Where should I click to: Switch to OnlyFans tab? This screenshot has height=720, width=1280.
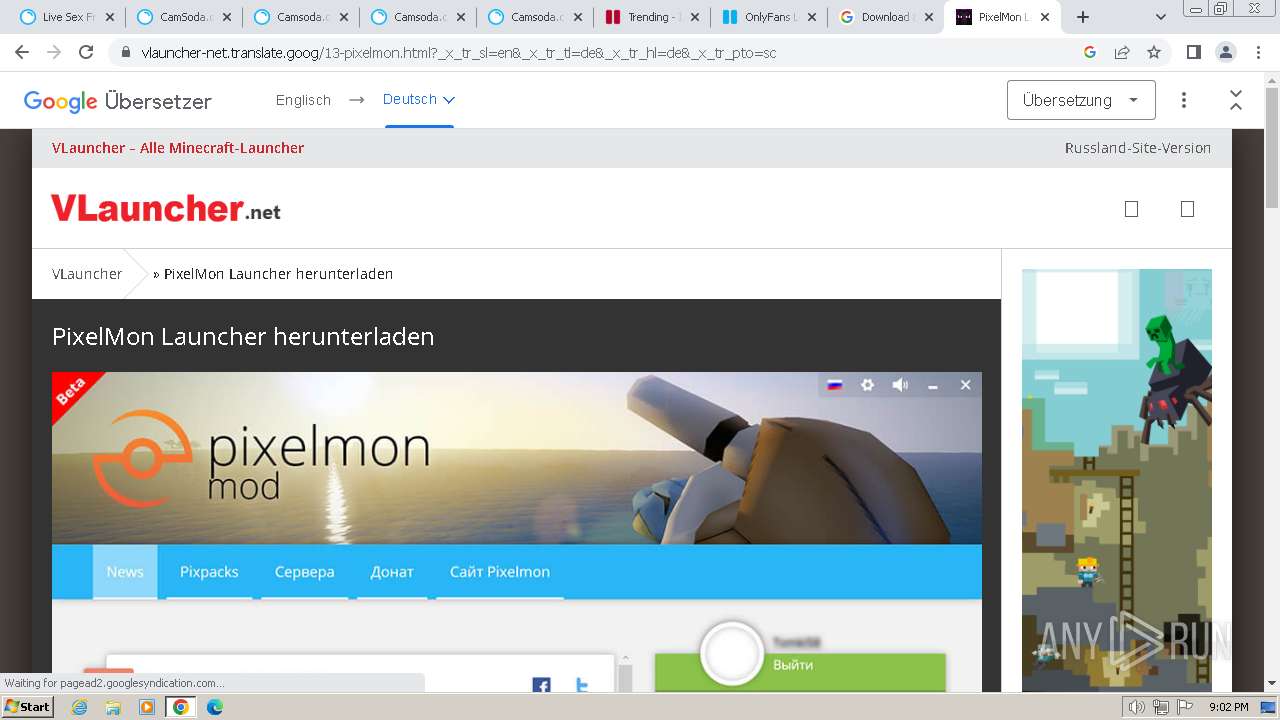pyautogui.click(x=768, y=17)
